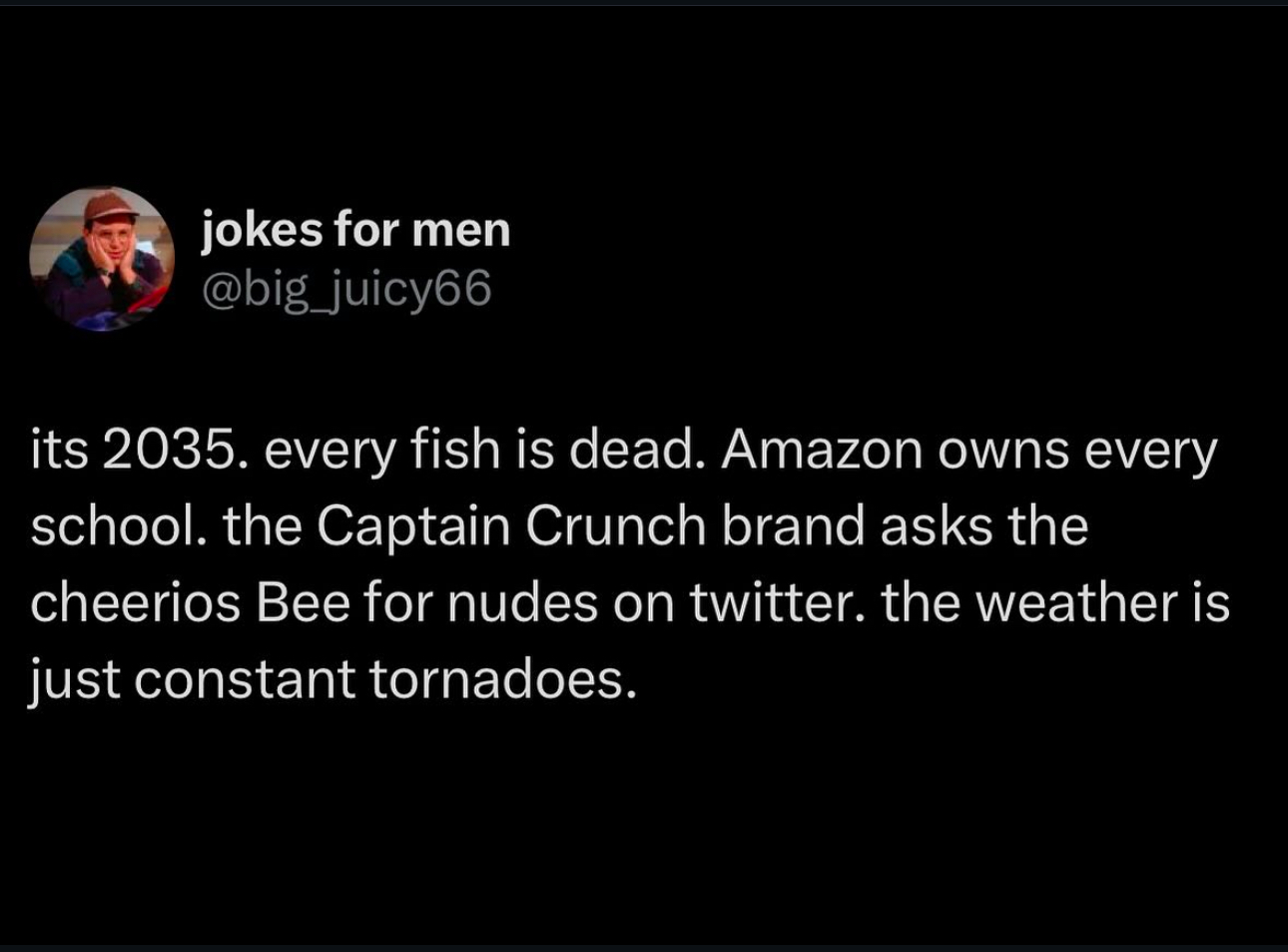
Task: Click the word "Captain" in the tweet
Action: coord(414,528)
